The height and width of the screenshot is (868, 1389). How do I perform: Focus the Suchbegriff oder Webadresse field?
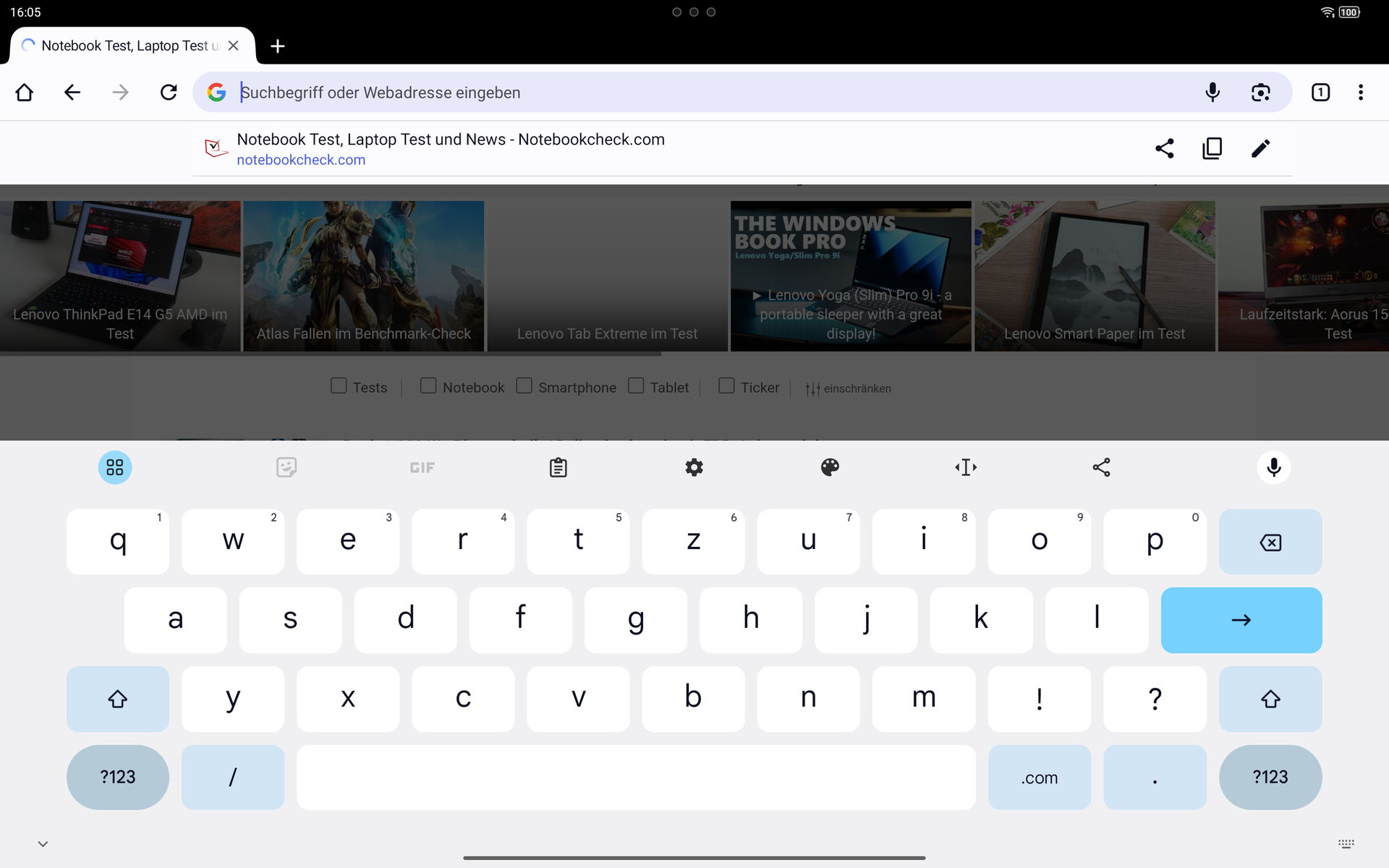(709, 93)
